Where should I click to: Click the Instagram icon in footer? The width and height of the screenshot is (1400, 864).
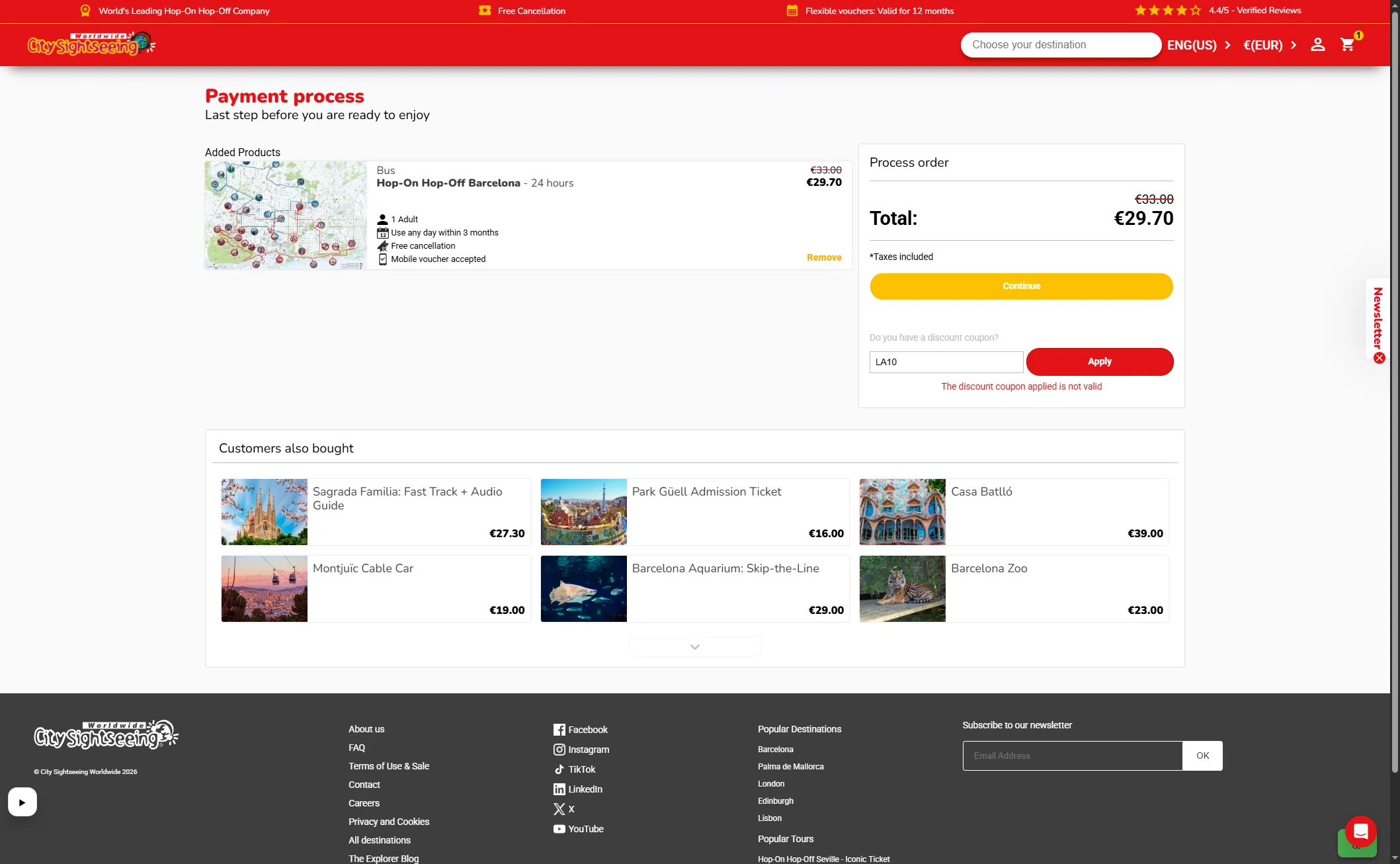point(559,750)
